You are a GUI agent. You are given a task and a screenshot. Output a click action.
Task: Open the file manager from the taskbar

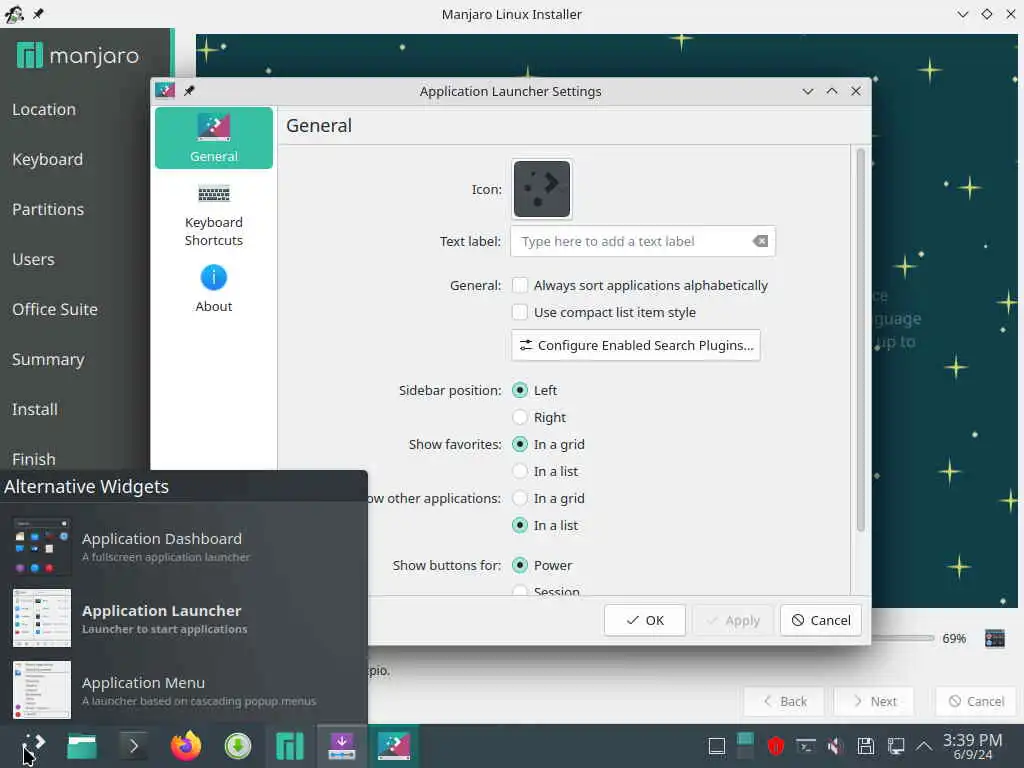82,746
